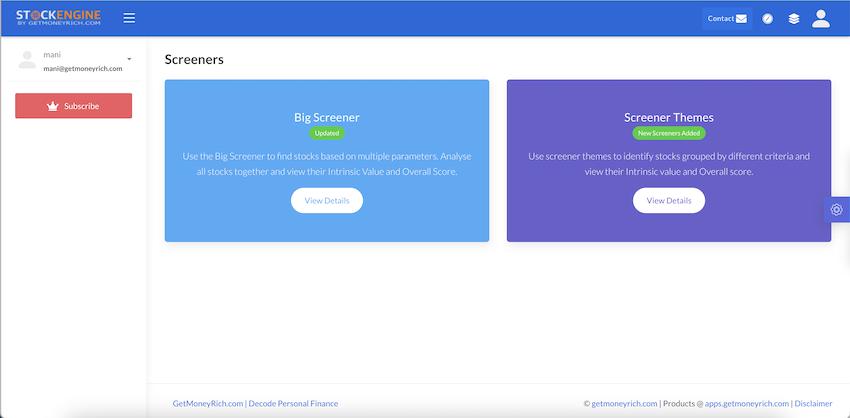
Task: Click the green Updated badge
Action: (x=327, y=133)
